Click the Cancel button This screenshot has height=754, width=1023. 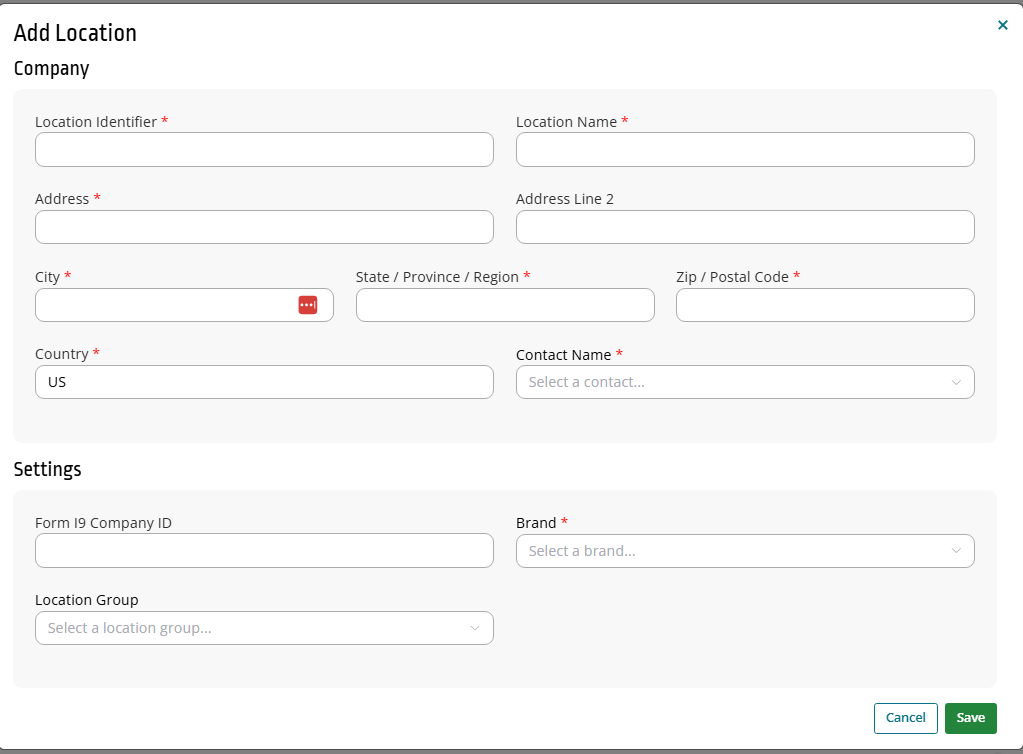point(905,718)
